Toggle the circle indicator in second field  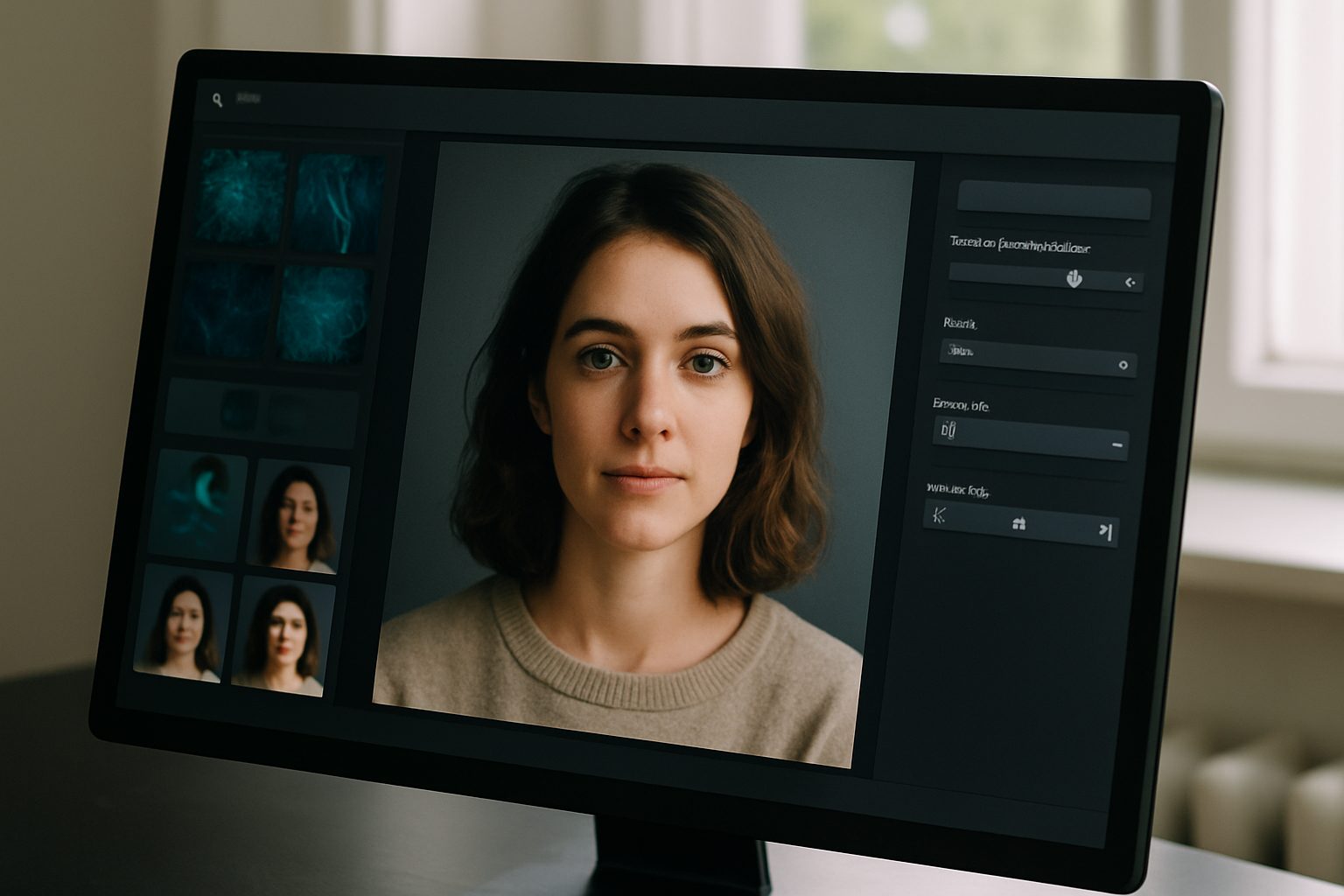click(1123, 365)
